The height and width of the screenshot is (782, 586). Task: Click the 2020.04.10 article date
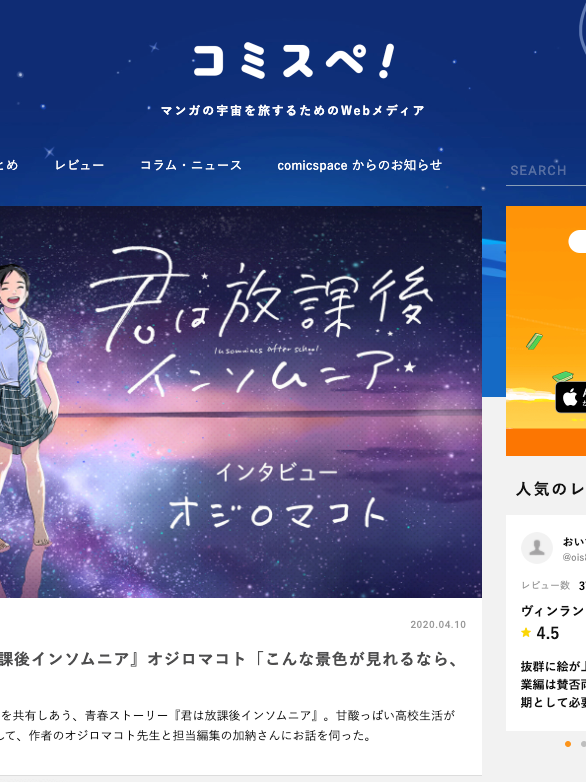click(438, 624)
